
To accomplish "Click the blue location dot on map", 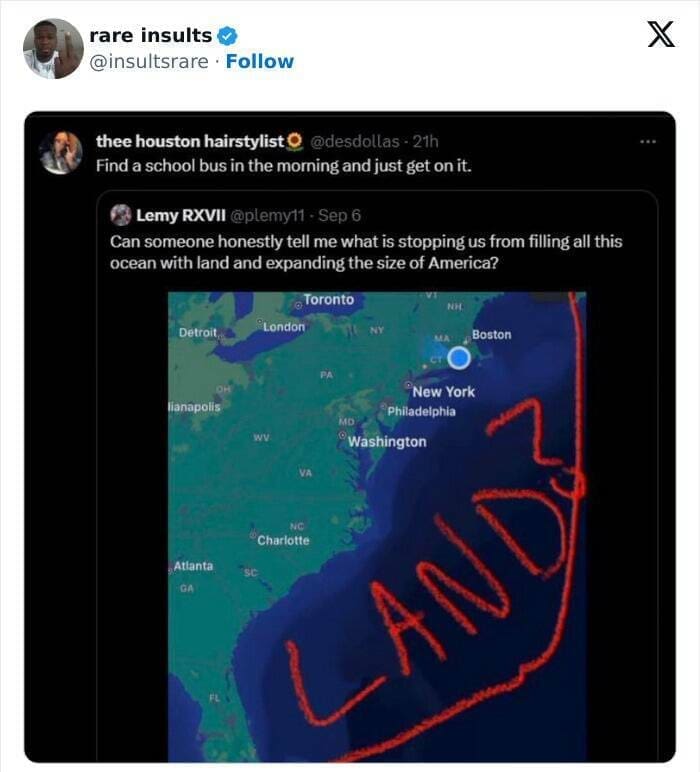I will point(459,357).
